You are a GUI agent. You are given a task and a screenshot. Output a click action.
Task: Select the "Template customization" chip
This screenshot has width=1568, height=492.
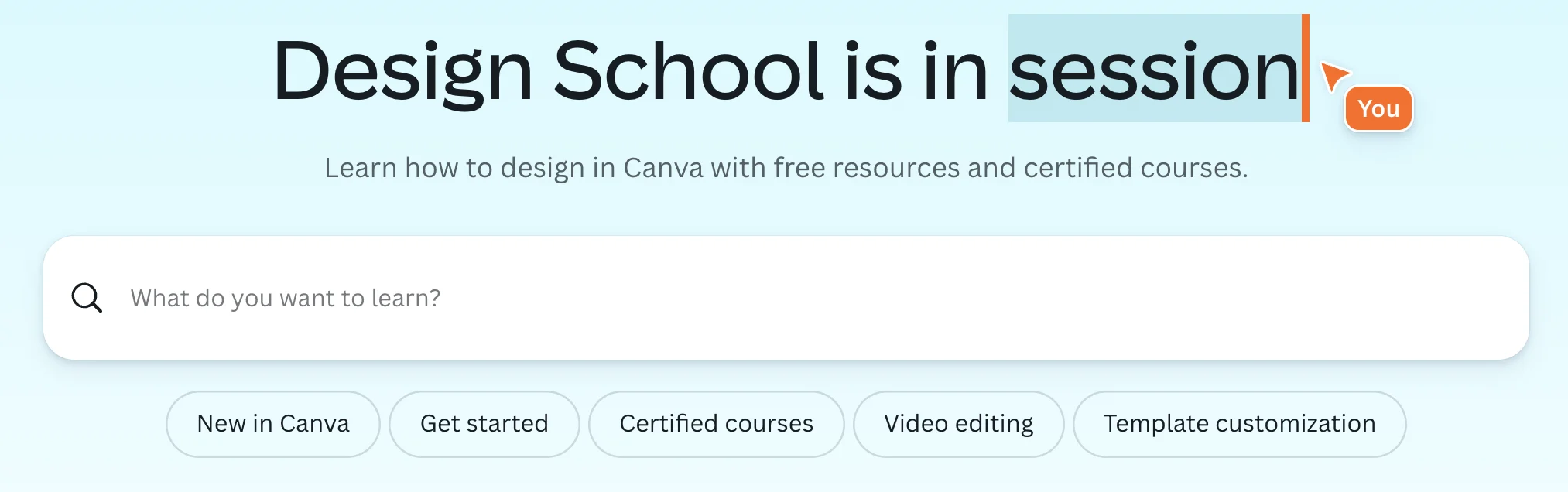pos(1239,424)
